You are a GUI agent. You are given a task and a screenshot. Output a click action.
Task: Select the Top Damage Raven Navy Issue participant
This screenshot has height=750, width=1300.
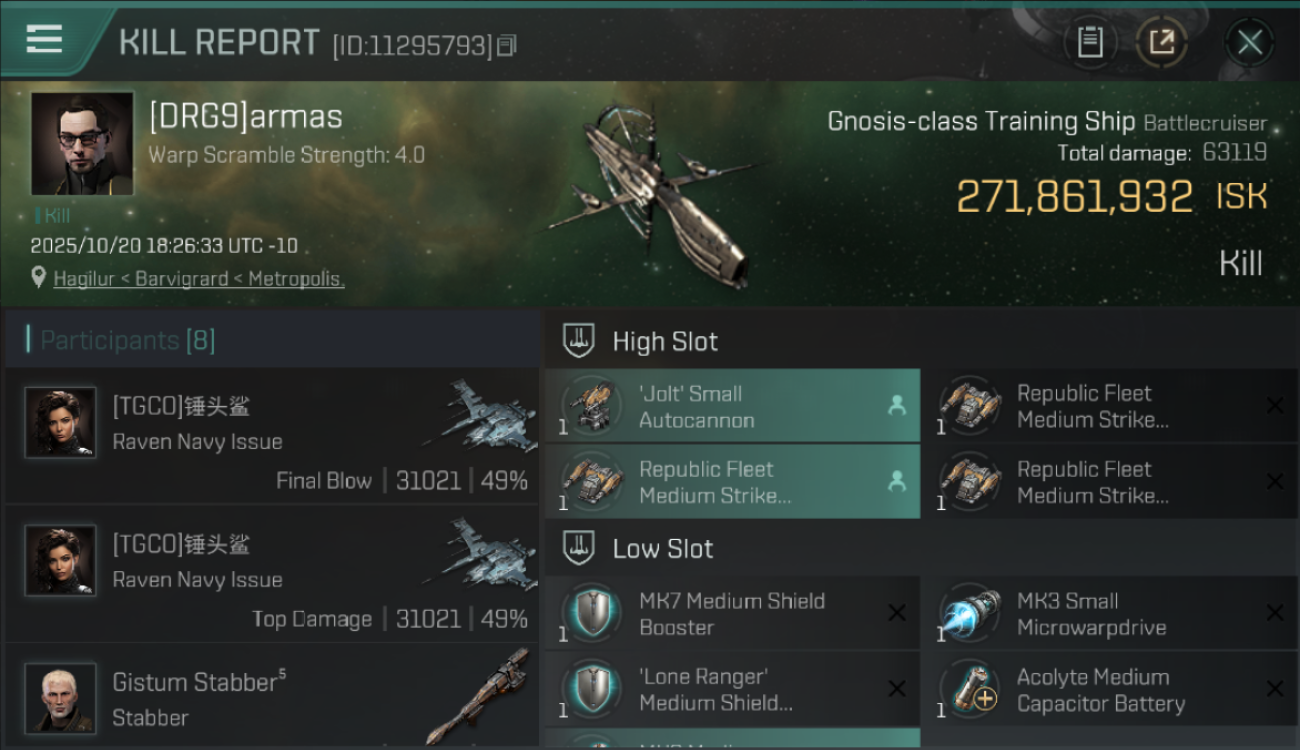pos(272,578)
